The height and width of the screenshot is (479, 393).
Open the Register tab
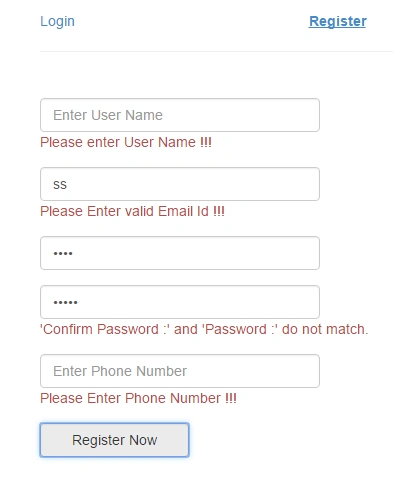337,21
